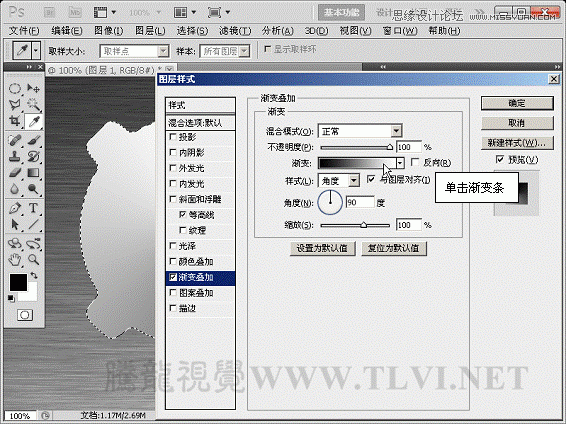566x424 pixels.
Task: Click the gradient bar to edit gradient
Action: pos(357,163)
